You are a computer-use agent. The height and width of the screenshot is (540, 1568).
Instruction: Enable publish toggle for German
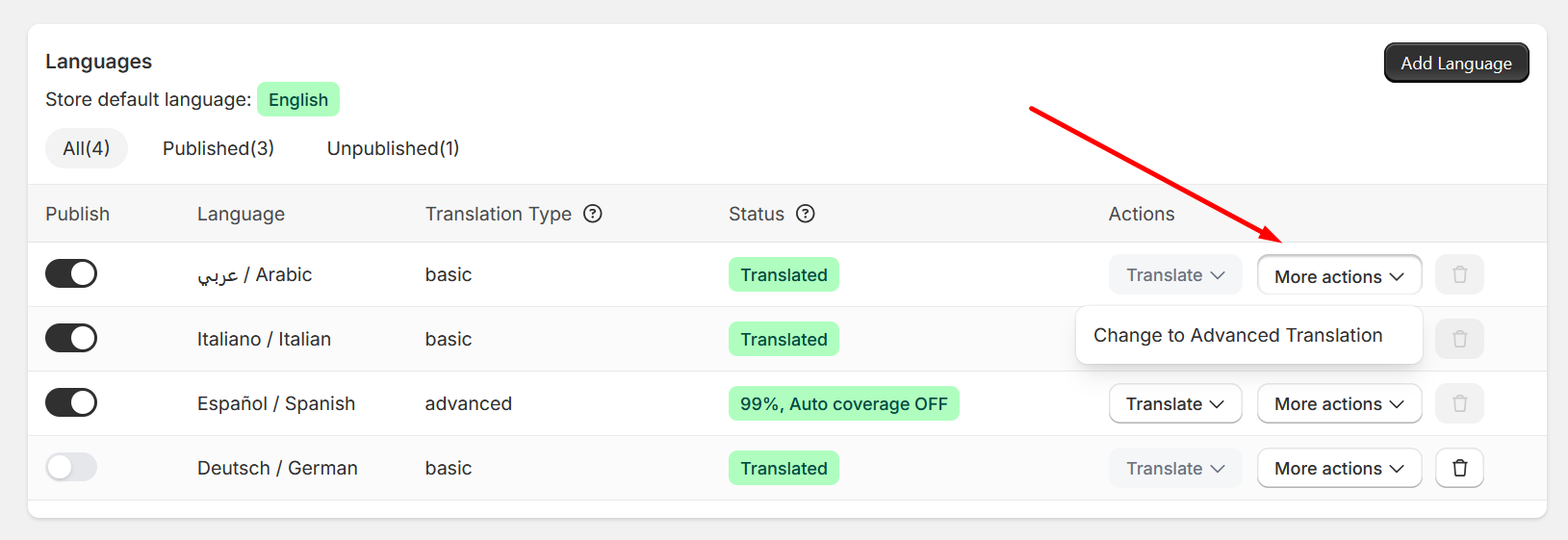tap(71, 467)
